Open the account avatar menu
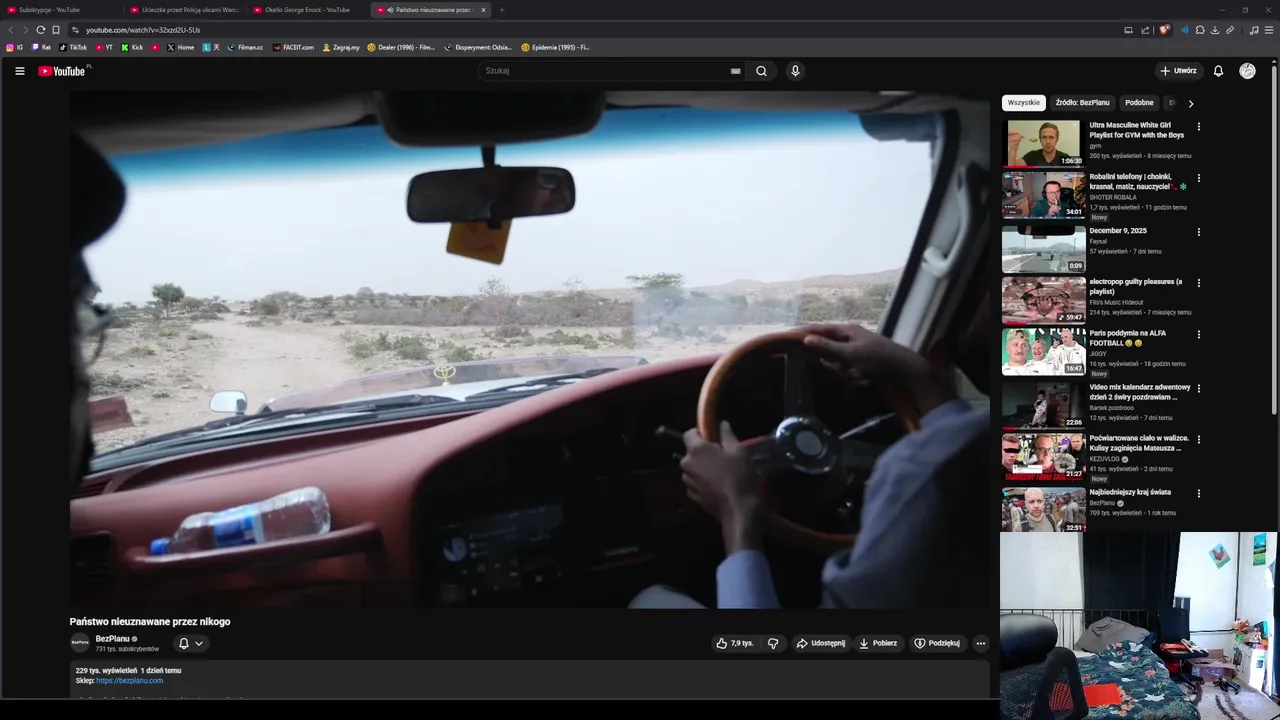 [x=1247, y=71]
